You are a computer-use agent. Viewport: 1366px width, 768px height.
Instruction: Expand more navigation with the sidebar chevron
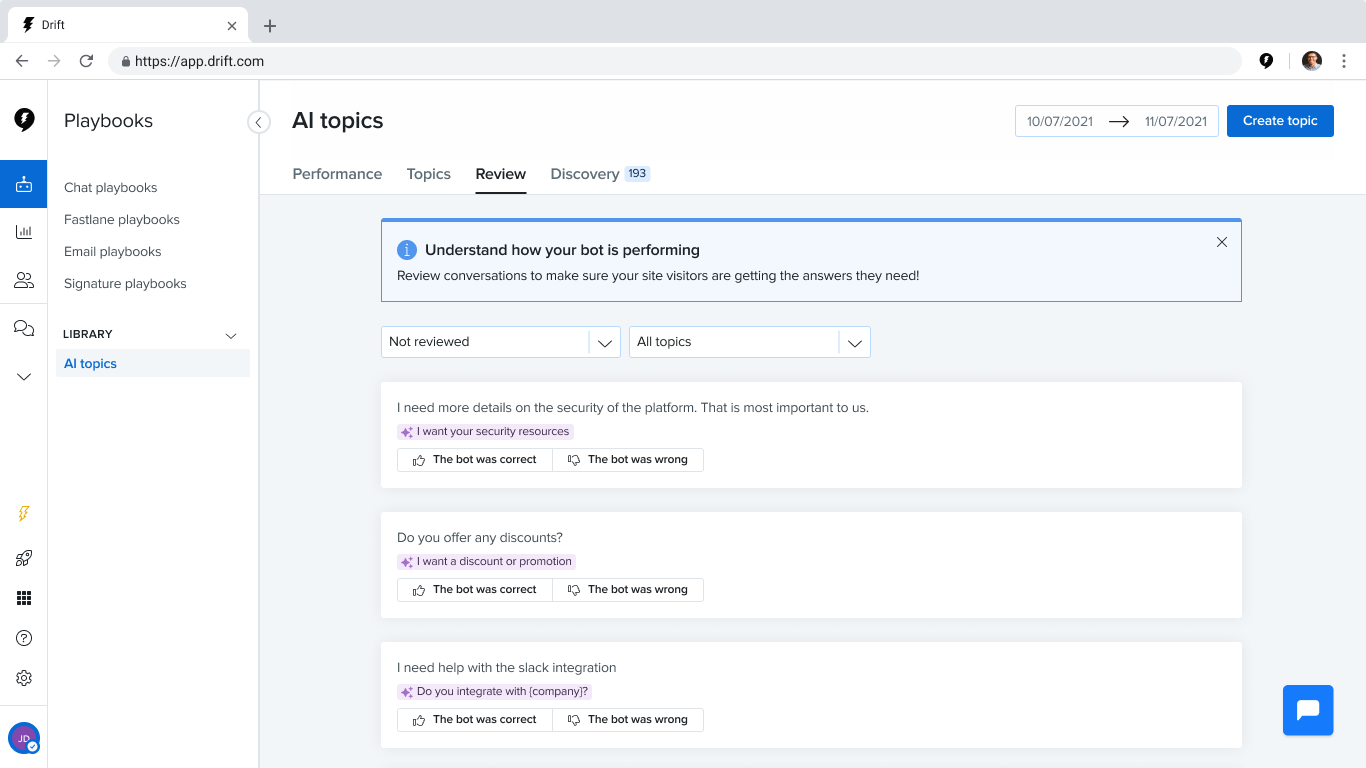pos(24,377)
